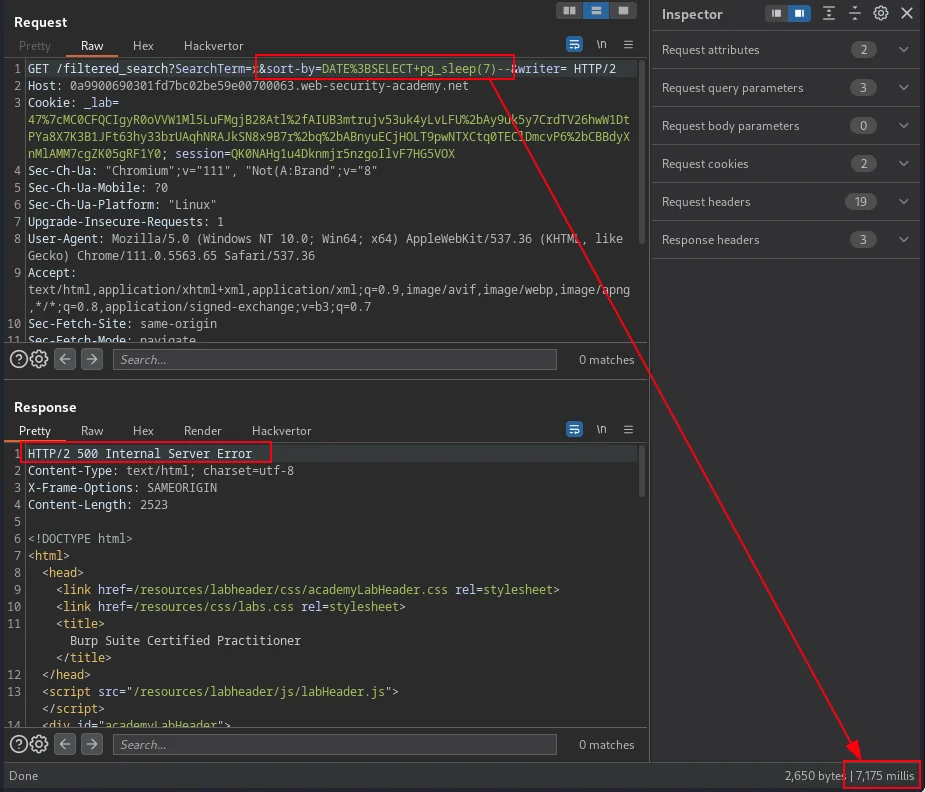Click the Request headers count badge 19

pos(861,202)
